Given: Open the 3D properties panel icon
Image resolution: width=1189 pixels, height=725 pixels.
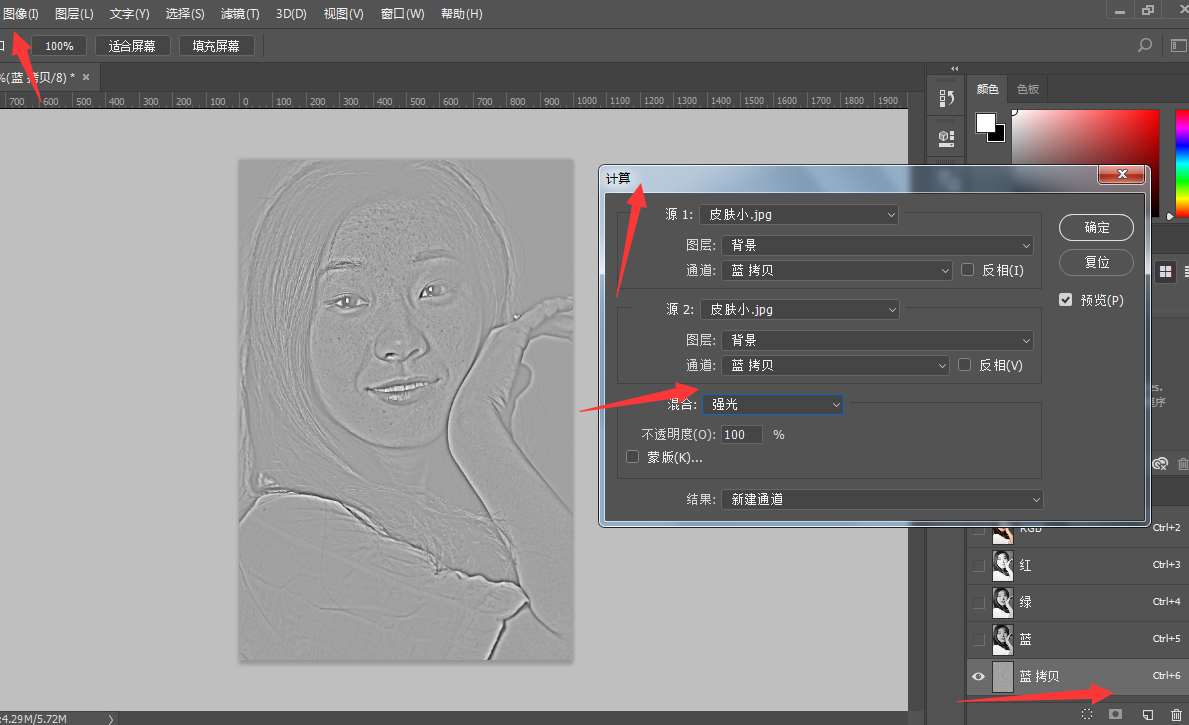Looking at the screenshot, I should (946, 138).
